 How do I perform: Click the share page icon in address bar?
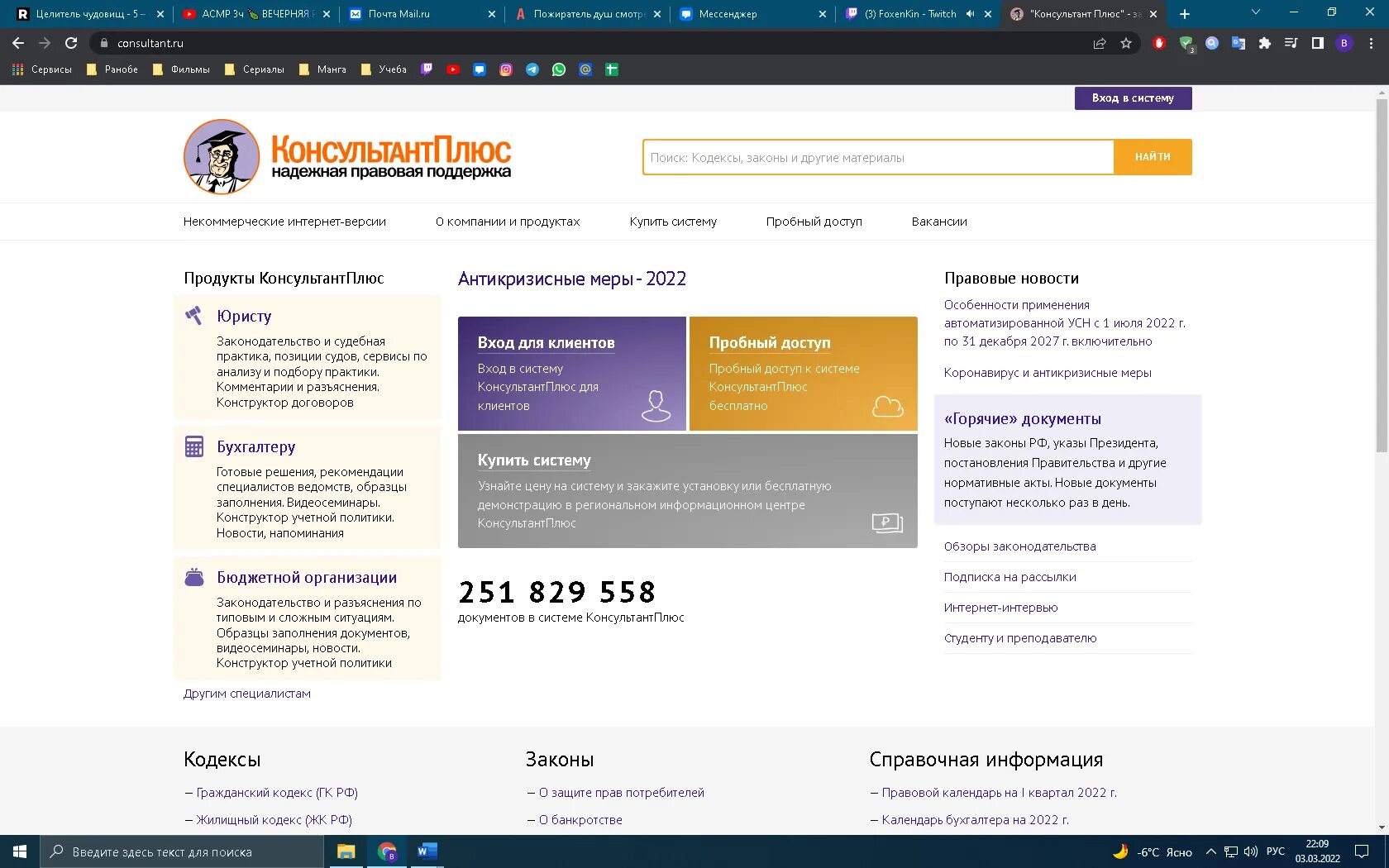(x=1100, y=43)
